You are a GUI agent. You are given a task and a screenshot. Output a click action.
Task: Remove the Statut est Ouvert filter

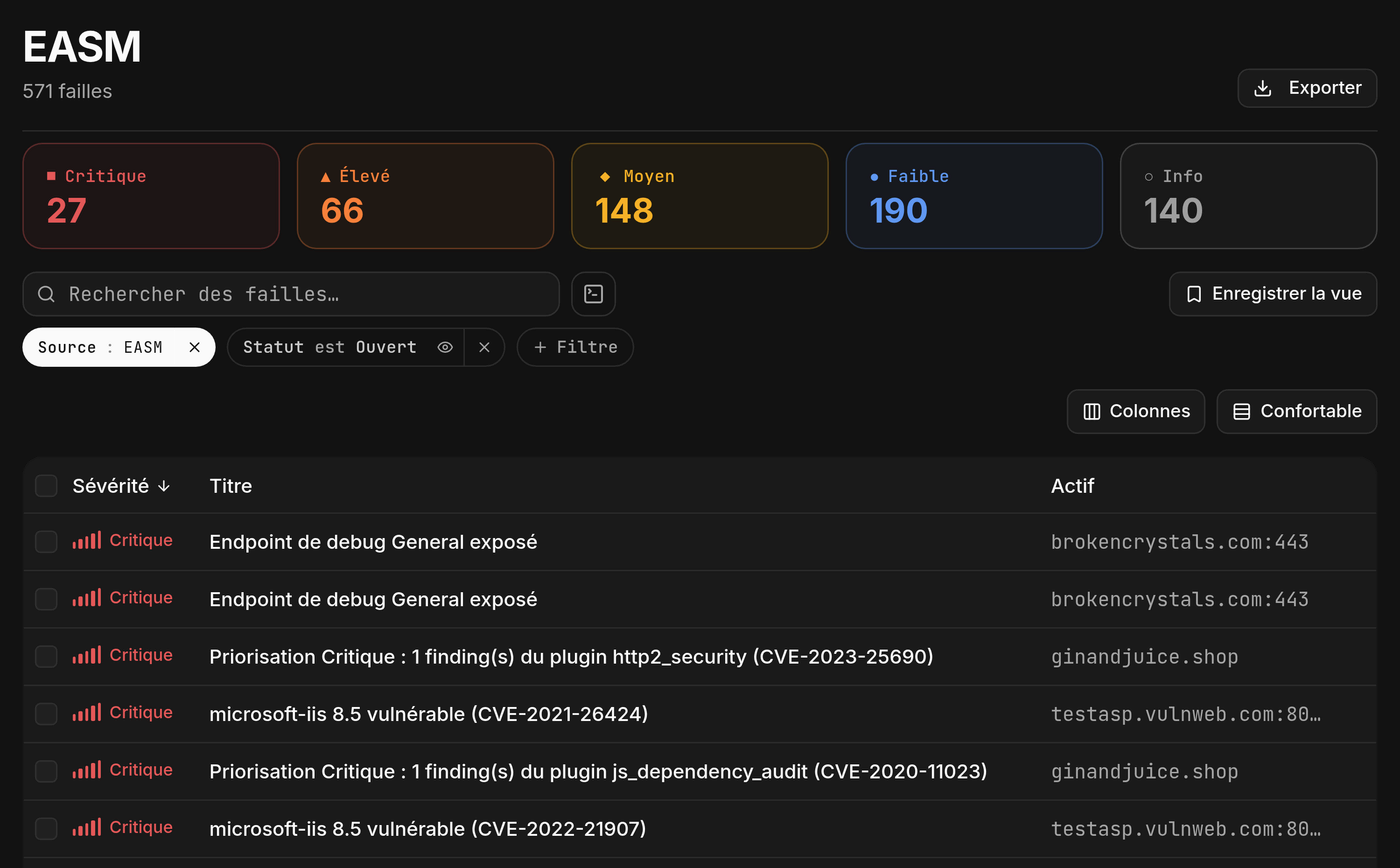pos(484,347)
